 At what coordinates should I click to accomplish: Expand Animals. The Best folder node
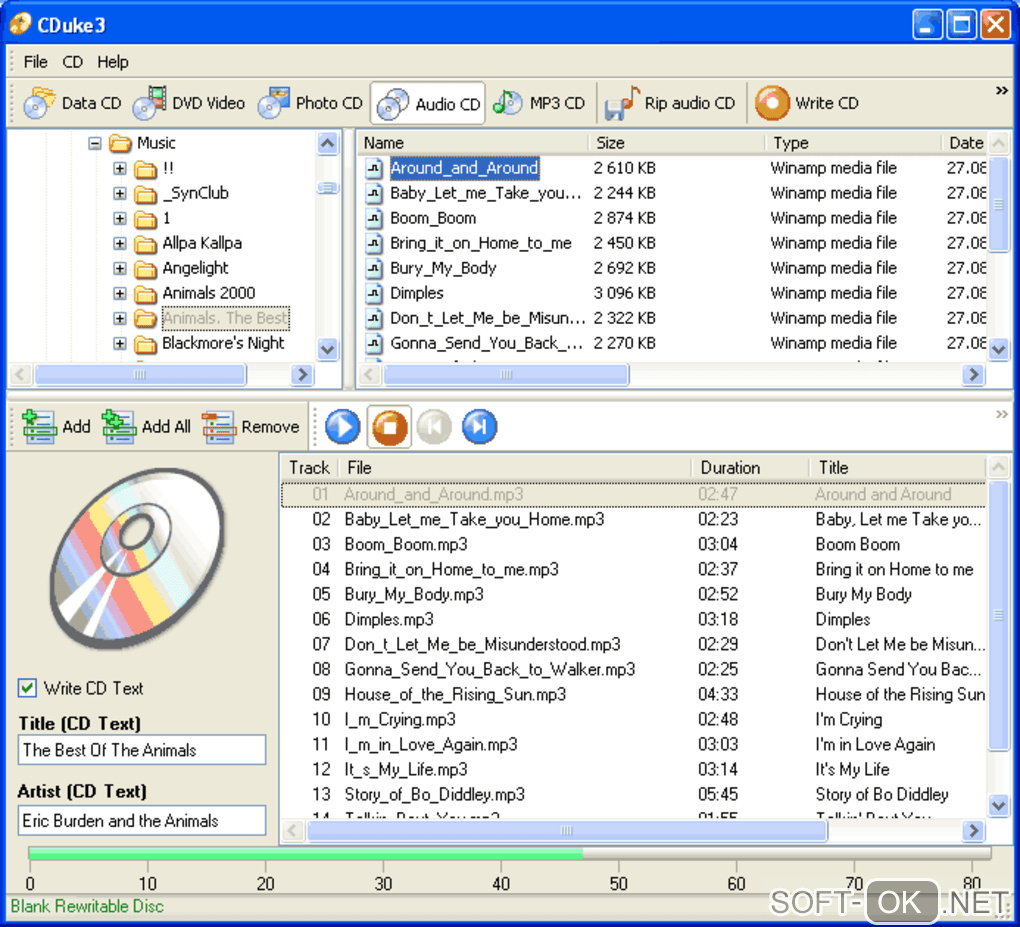120,319
